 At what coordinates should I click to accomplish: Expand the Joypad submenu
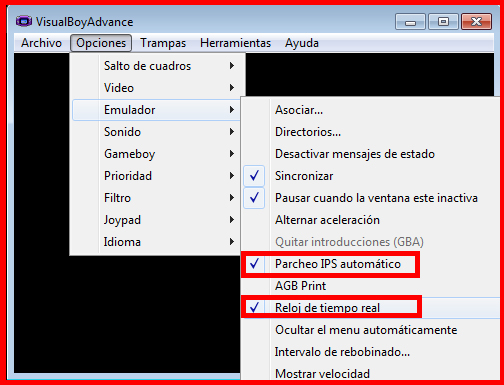(x=156, y=220)
